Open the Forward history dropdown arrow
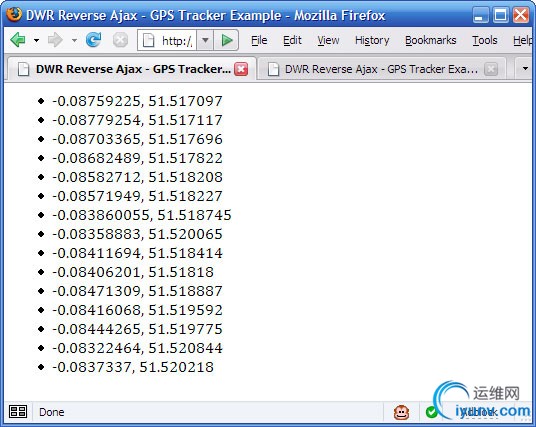Viewport: 536px width, 427px height. pos(74,40)
